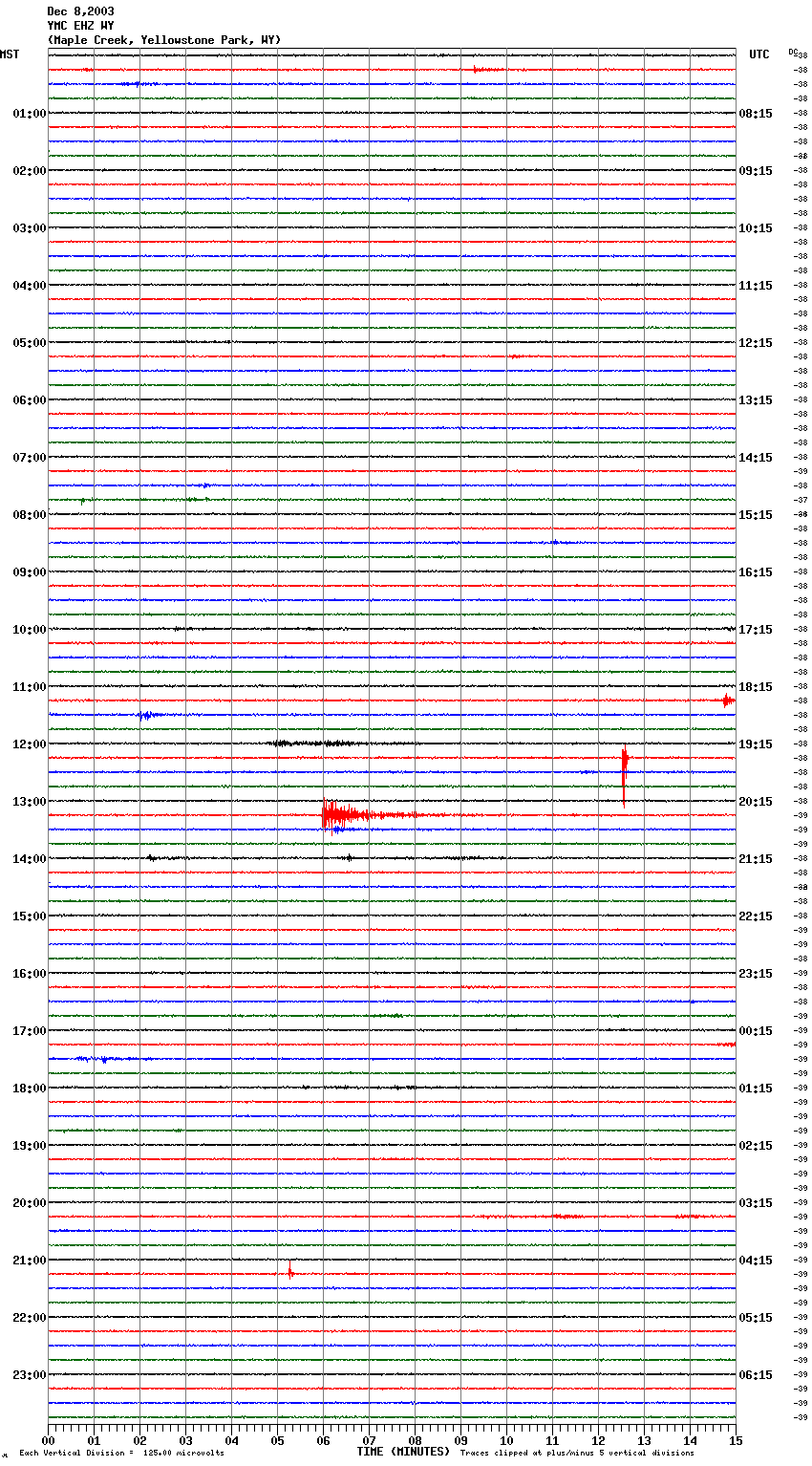This screenshot has height=1466, width=812.
Task: Click the 14:15 UTC time label
Action: [756, 458]
